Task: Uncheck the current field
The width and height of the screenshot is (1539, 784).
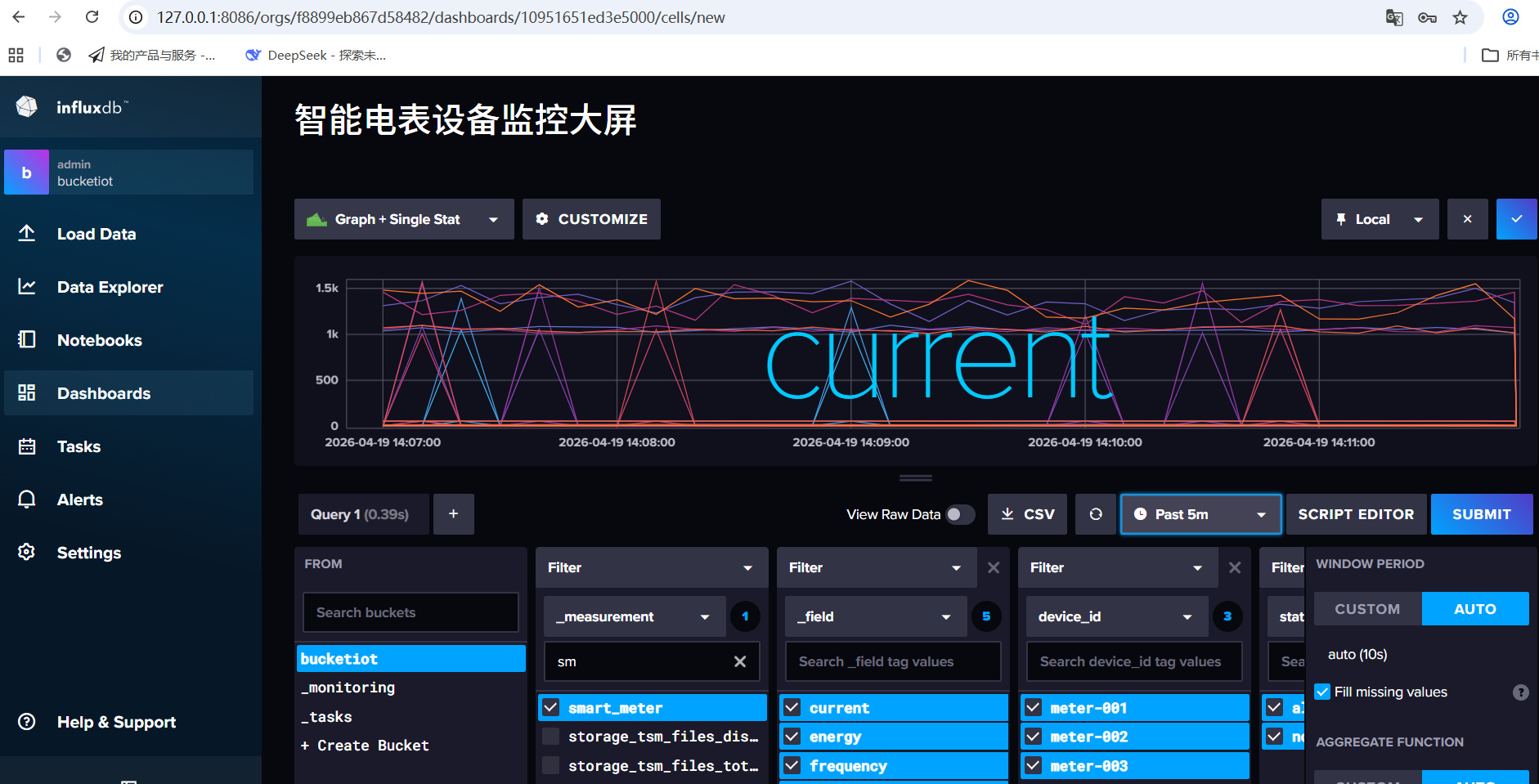Action: pos(792,707)
